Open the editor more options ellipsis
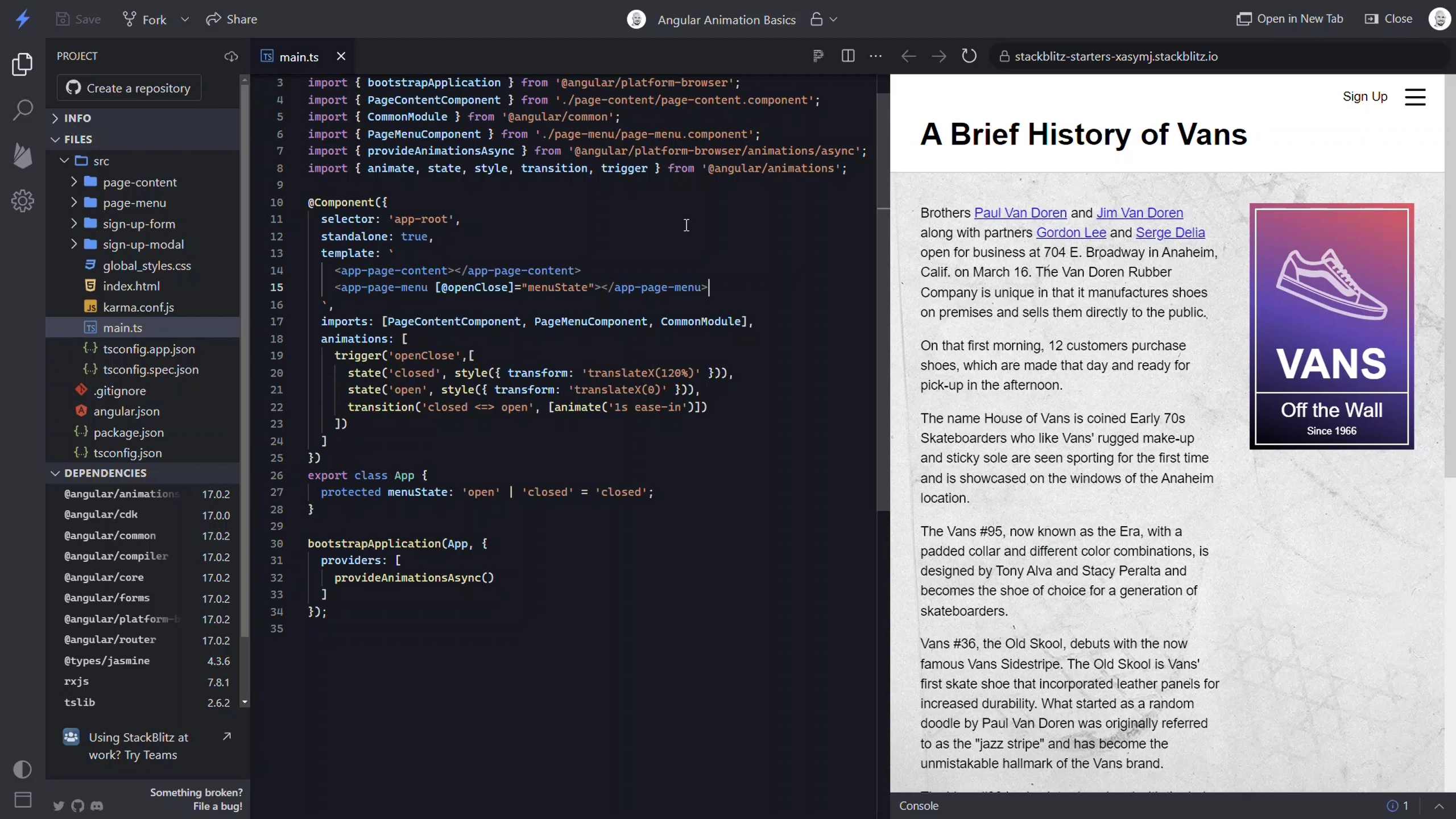1456x819 pixels. [876, 56]
